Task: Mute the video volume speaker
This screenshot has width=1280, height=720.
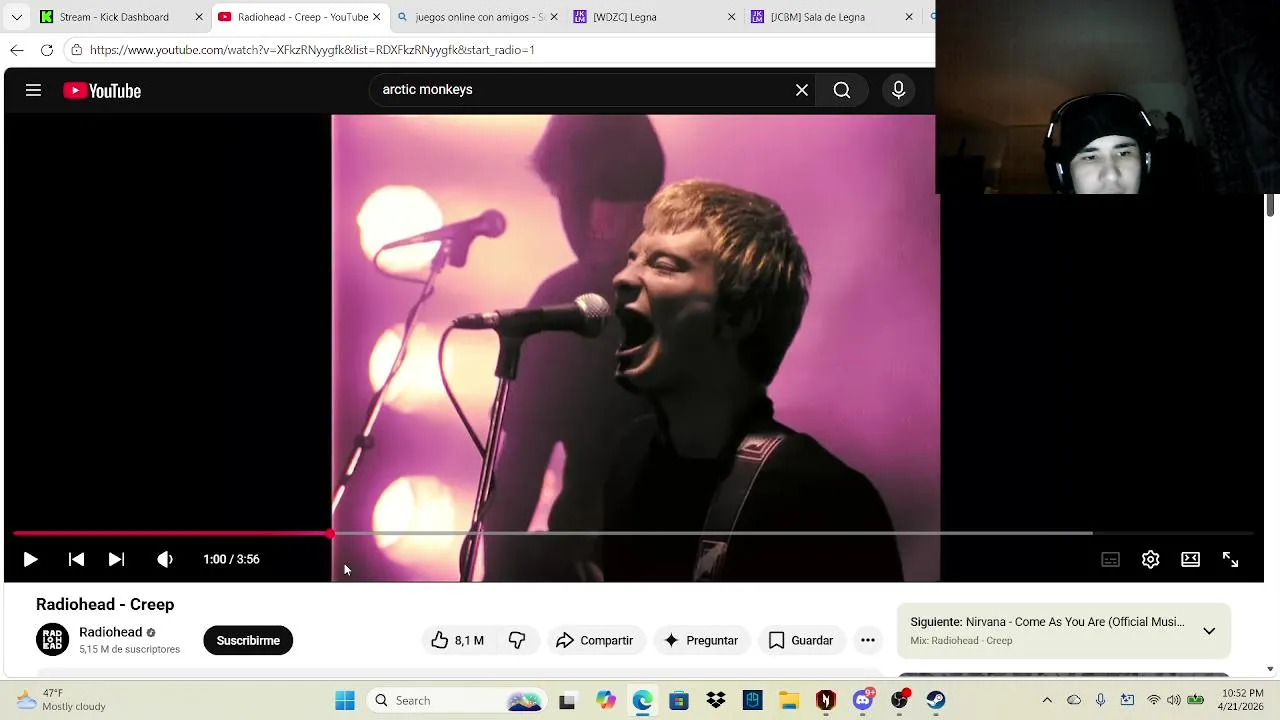Action: coord(165,560)
